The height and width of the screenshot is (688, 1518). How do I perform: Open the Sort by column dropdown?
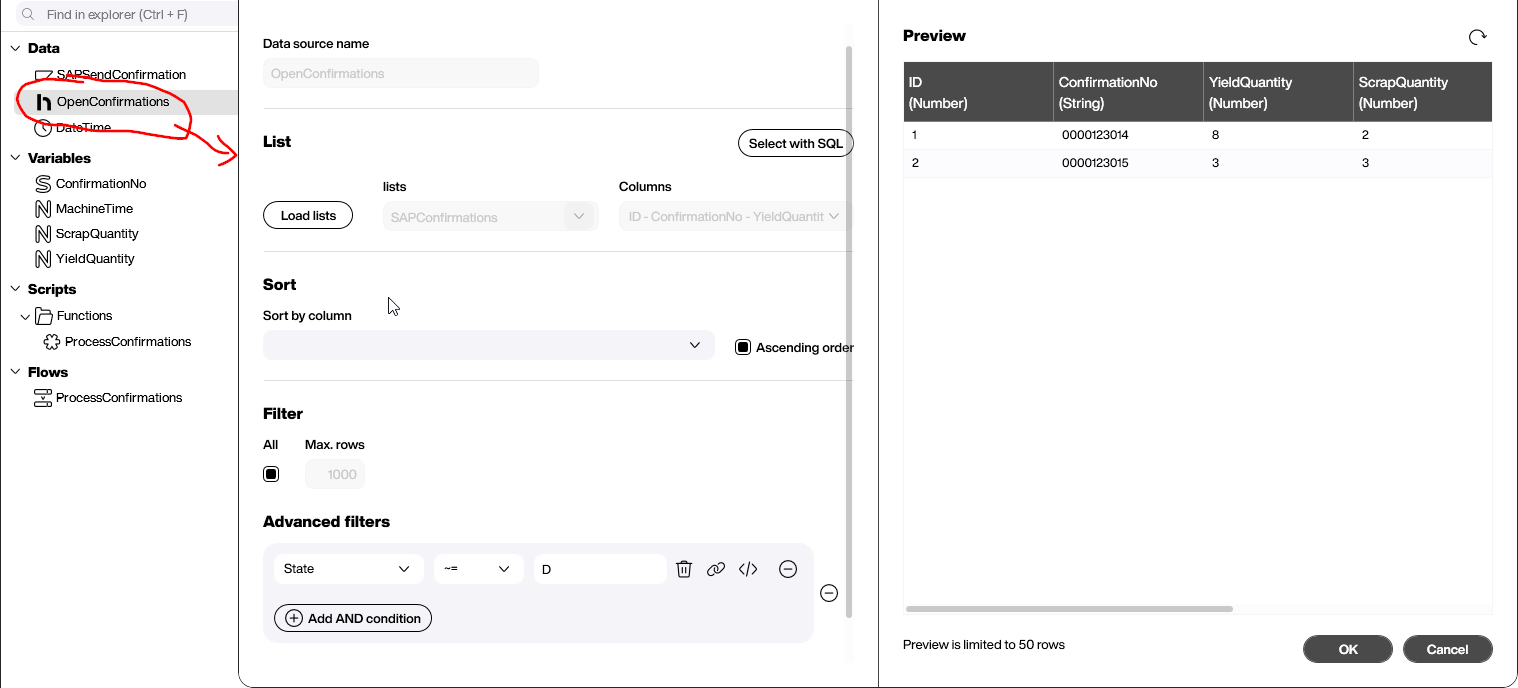pyautogui.click(x=488, y=344)
